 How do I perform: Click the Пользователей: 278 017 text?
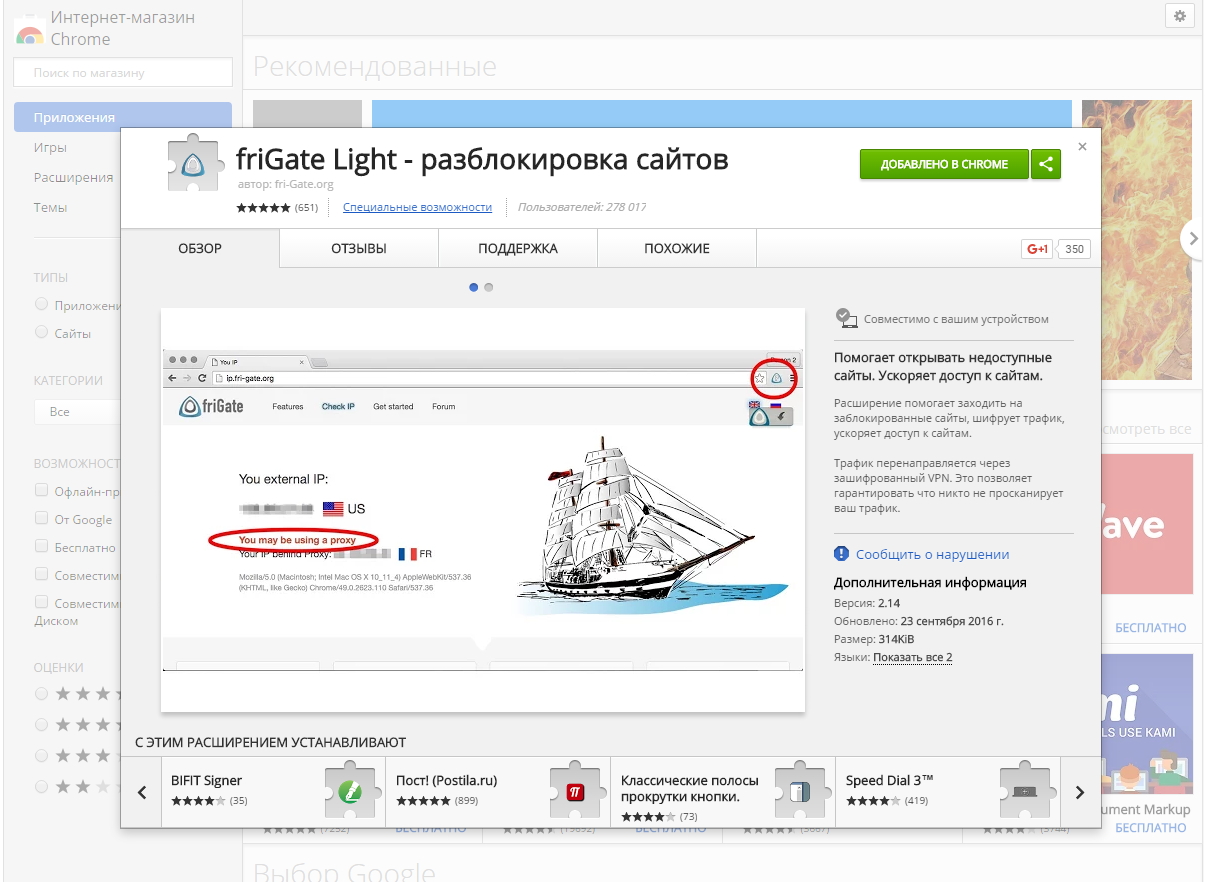582,207
